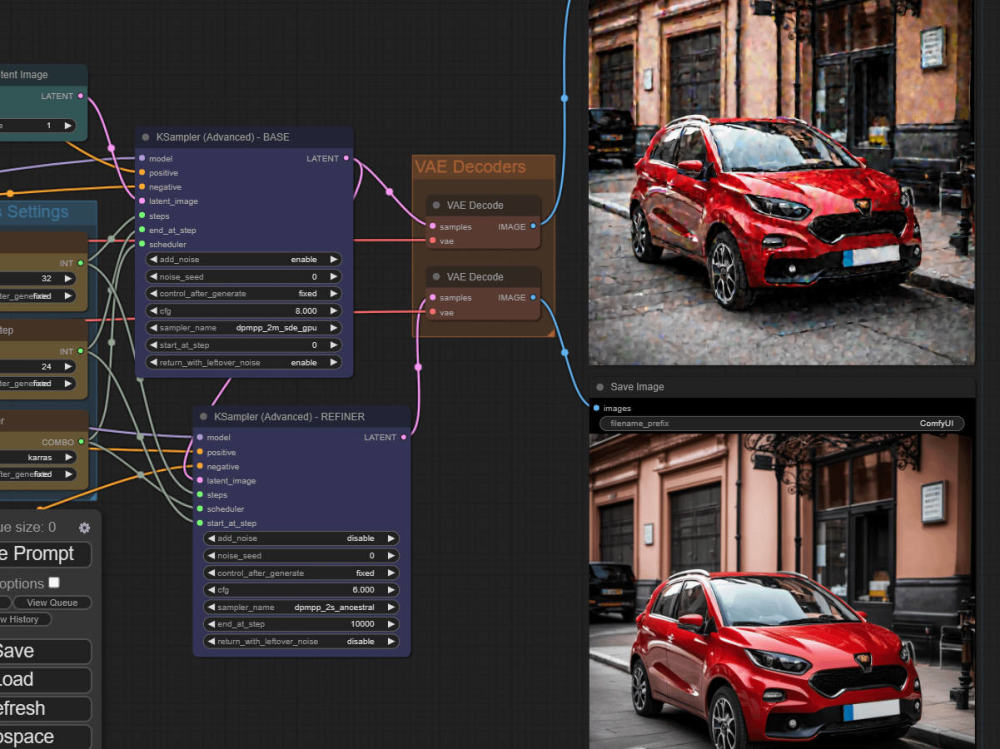Click the Refresh button
Viewport: 1000px width, 749px height.
click(x=45, y=708)
